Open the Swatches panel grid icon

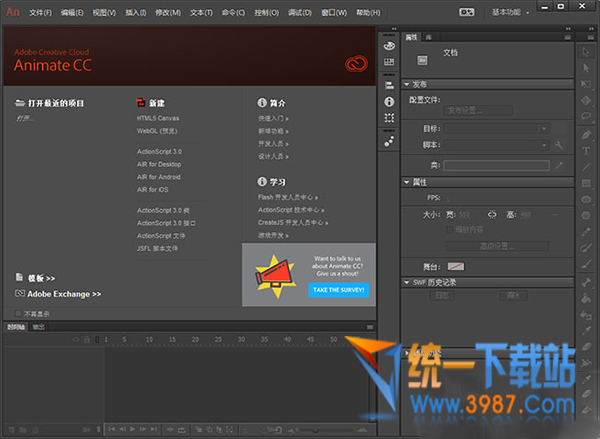click(x=389, y=62)
